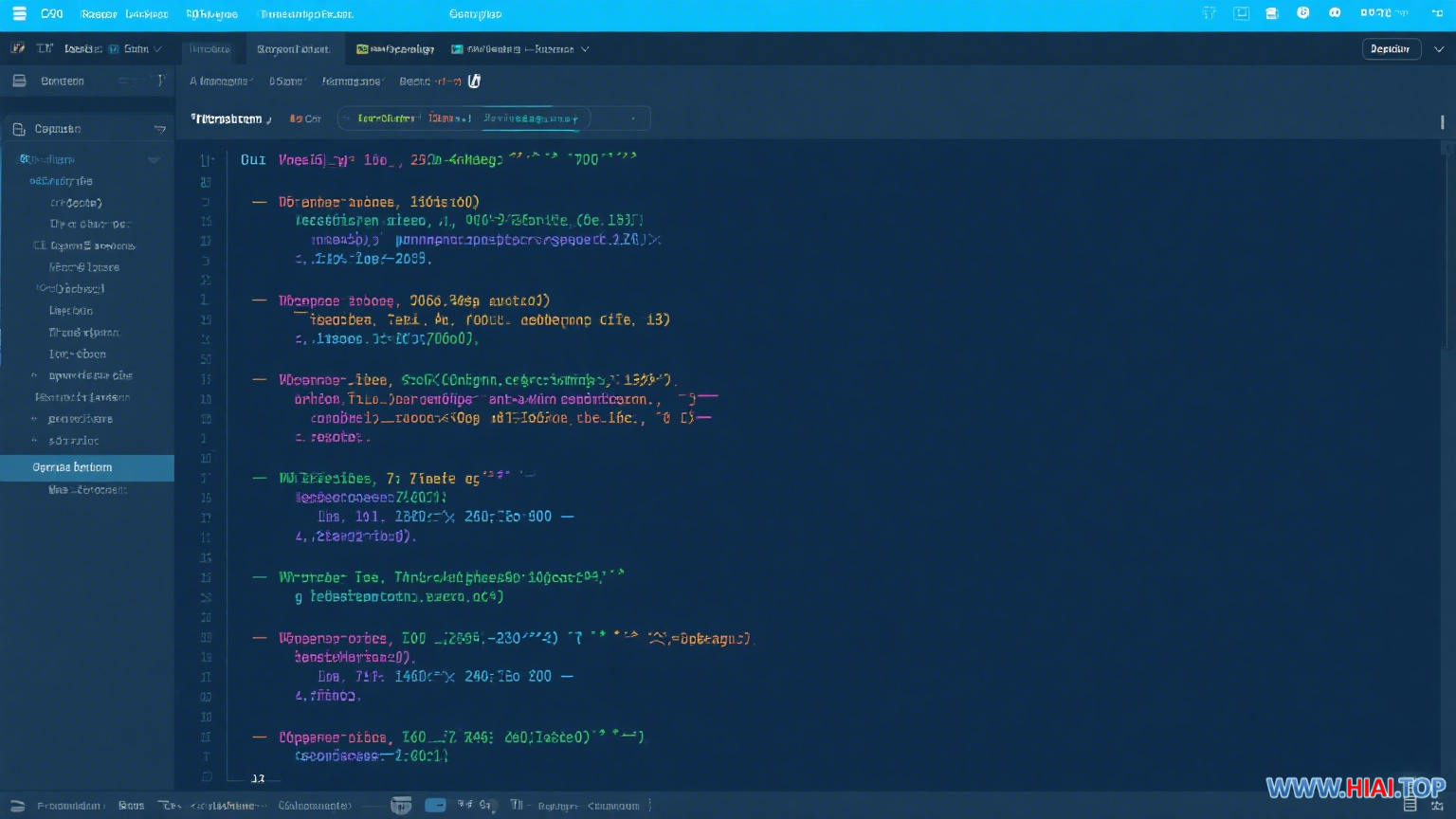Click the green icon on the third editor tab
The image size is (1456, 819).
[362, 48]
